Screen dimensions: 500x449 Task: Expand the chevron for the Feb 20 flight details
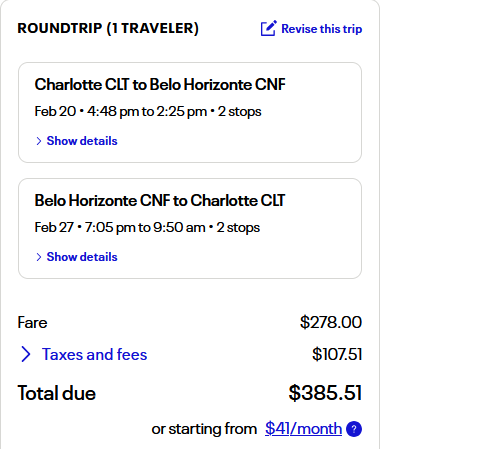tap(39, 141)
